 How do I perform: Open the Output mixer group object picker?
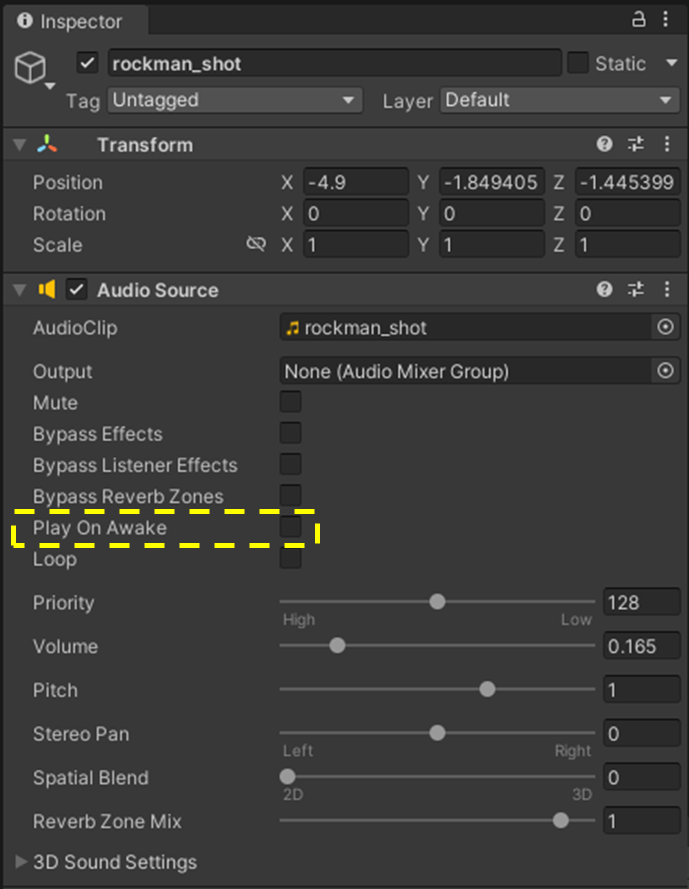pyautogui.click(x=665, y=371)
